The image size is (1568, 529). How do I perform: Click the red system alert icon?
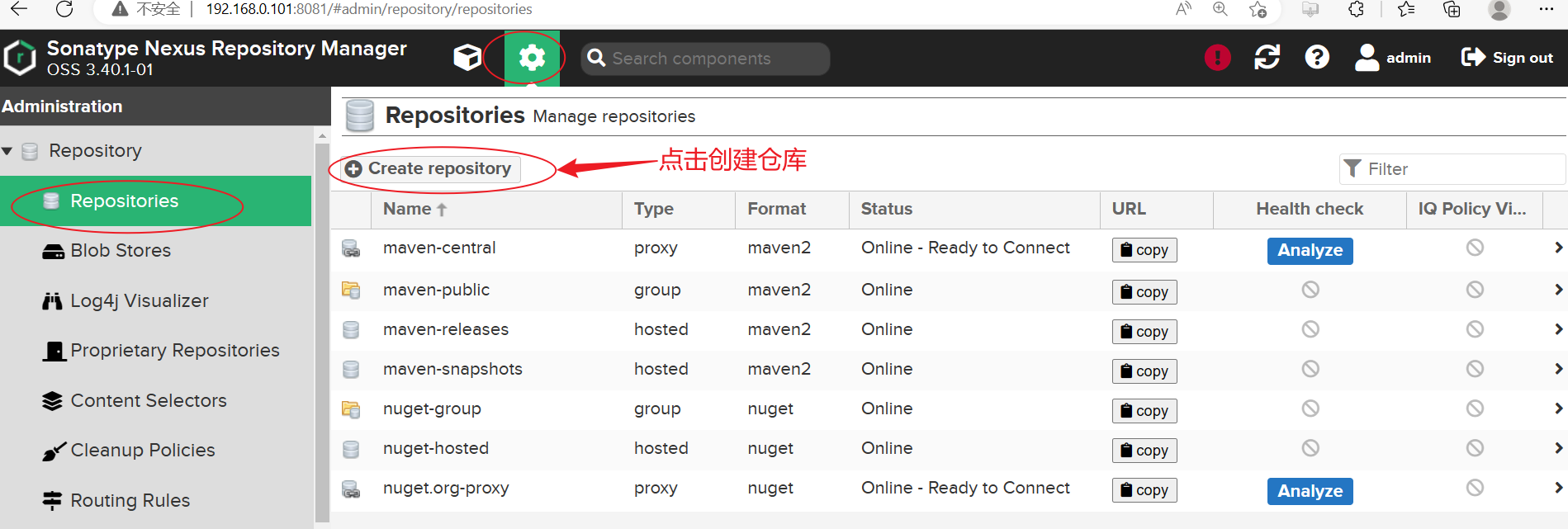(x=1217, y=58)
